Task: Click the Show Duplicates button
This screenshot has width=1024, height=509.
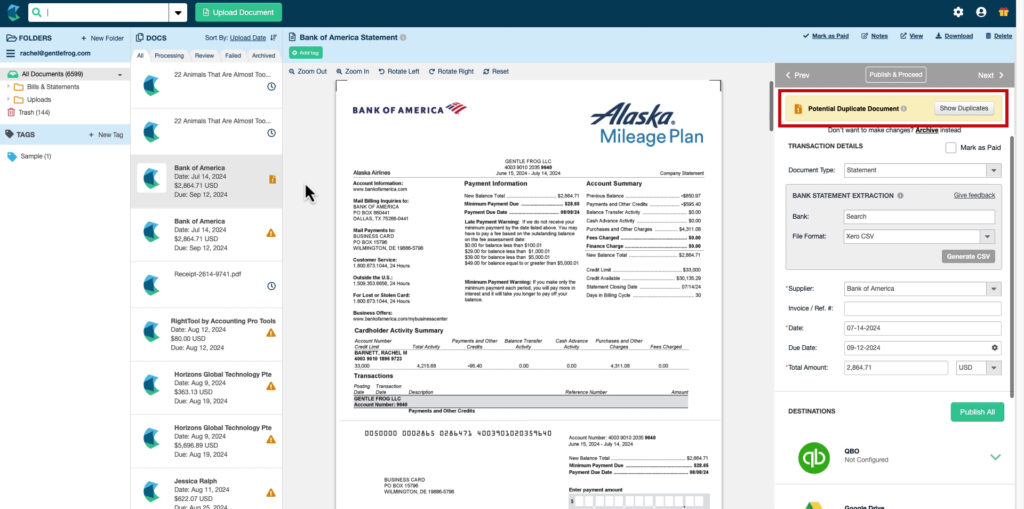Action: coord(964,108)
